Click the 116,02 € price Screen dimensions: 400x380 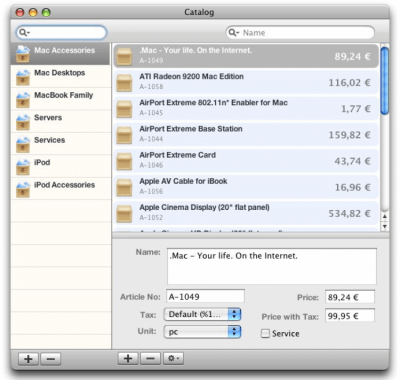click(349, 83)
